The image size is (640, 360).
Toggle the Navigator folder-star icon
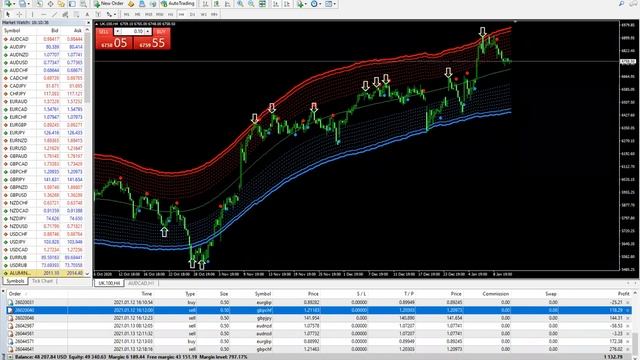click(61, 4)
